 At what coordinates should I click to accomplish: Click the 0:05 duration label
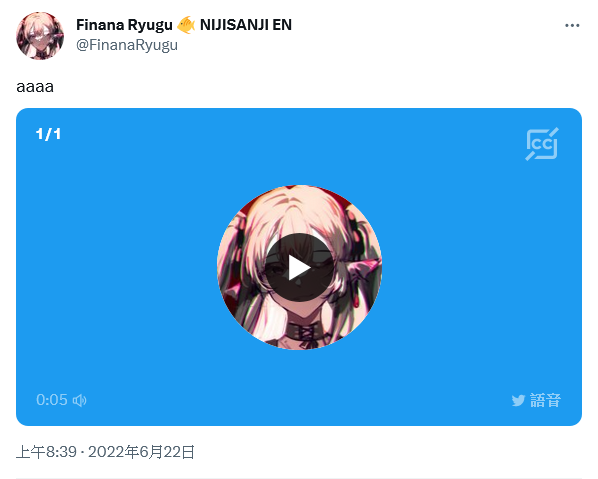[52, 400]
